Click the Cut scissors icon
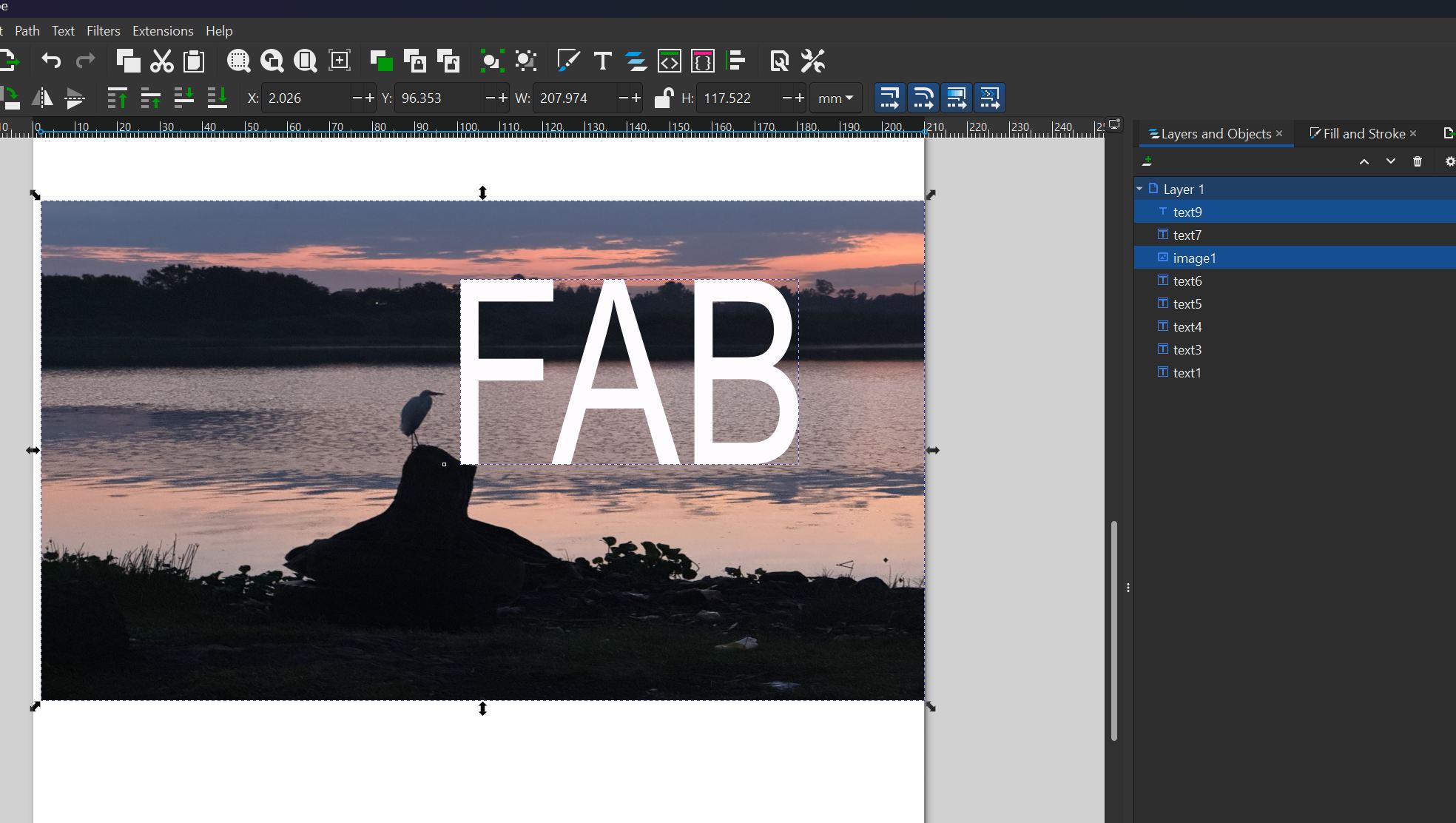The width and height of the screenshot is (1456, 823). [161, 61]
